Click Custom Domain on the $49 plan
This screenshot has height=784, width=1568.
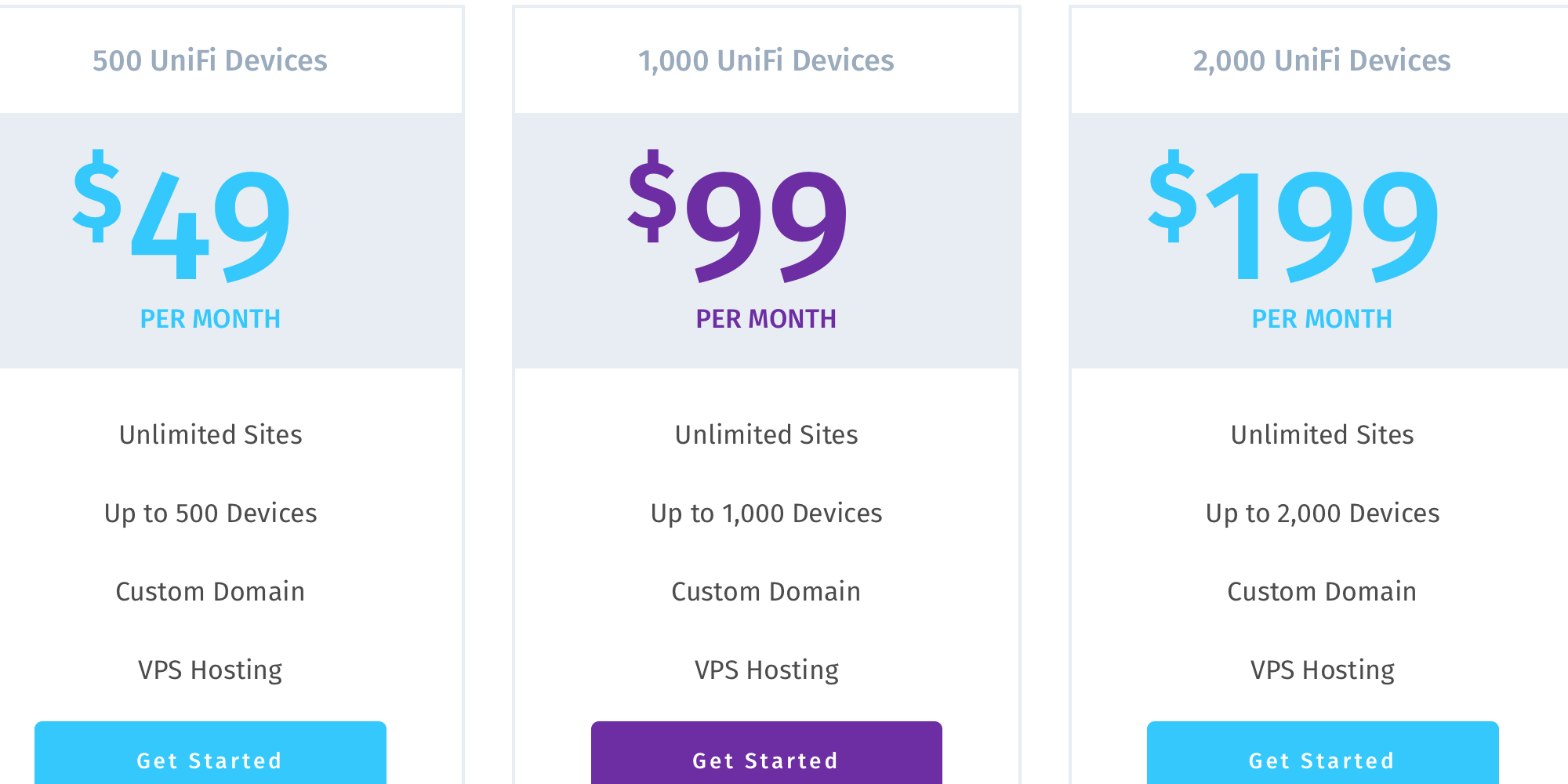[x=209, y=592]
